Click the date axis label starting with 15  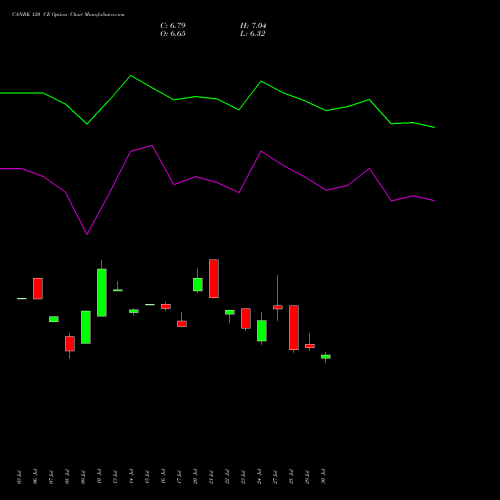147,477
